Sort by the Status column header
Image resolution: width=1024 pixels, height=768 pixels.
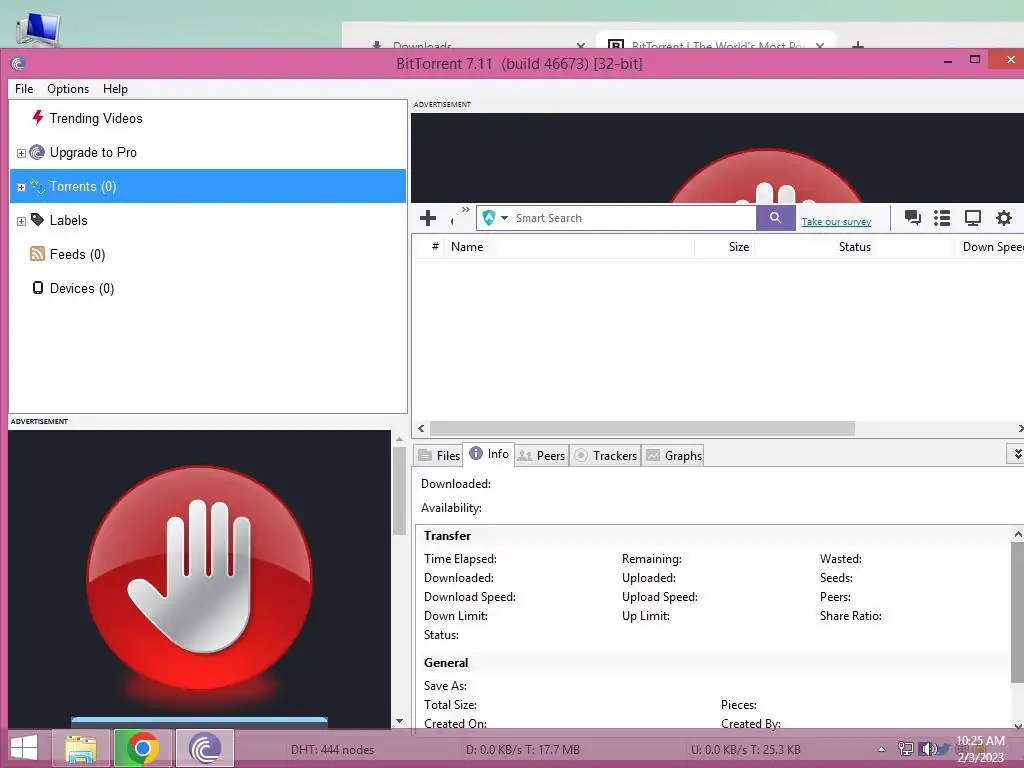coord(854,247)
